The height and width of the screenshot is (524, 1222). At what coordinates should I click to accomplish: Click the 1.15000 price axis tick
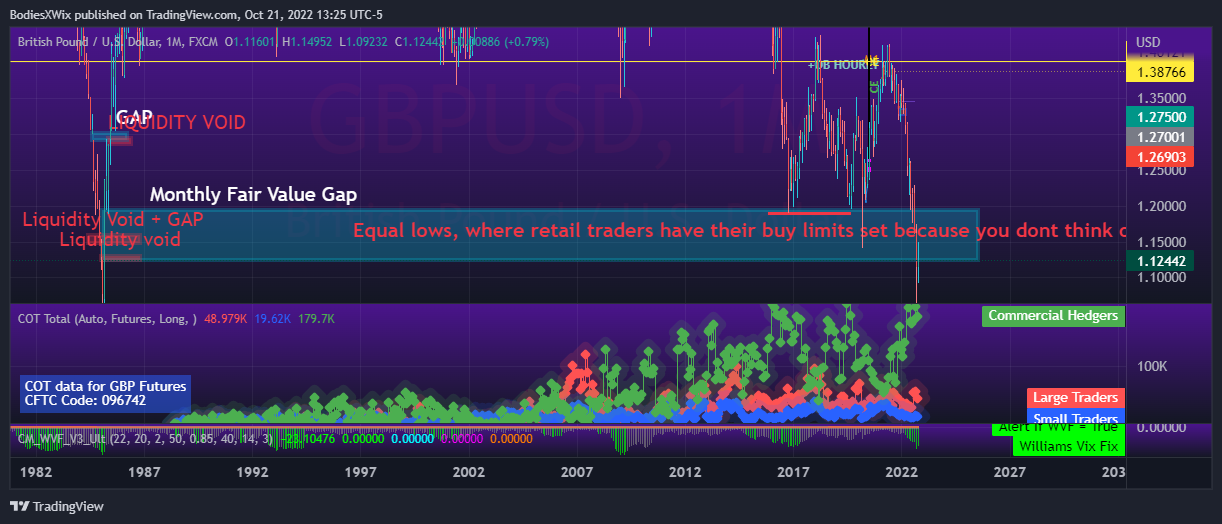tap(1160, 242)
